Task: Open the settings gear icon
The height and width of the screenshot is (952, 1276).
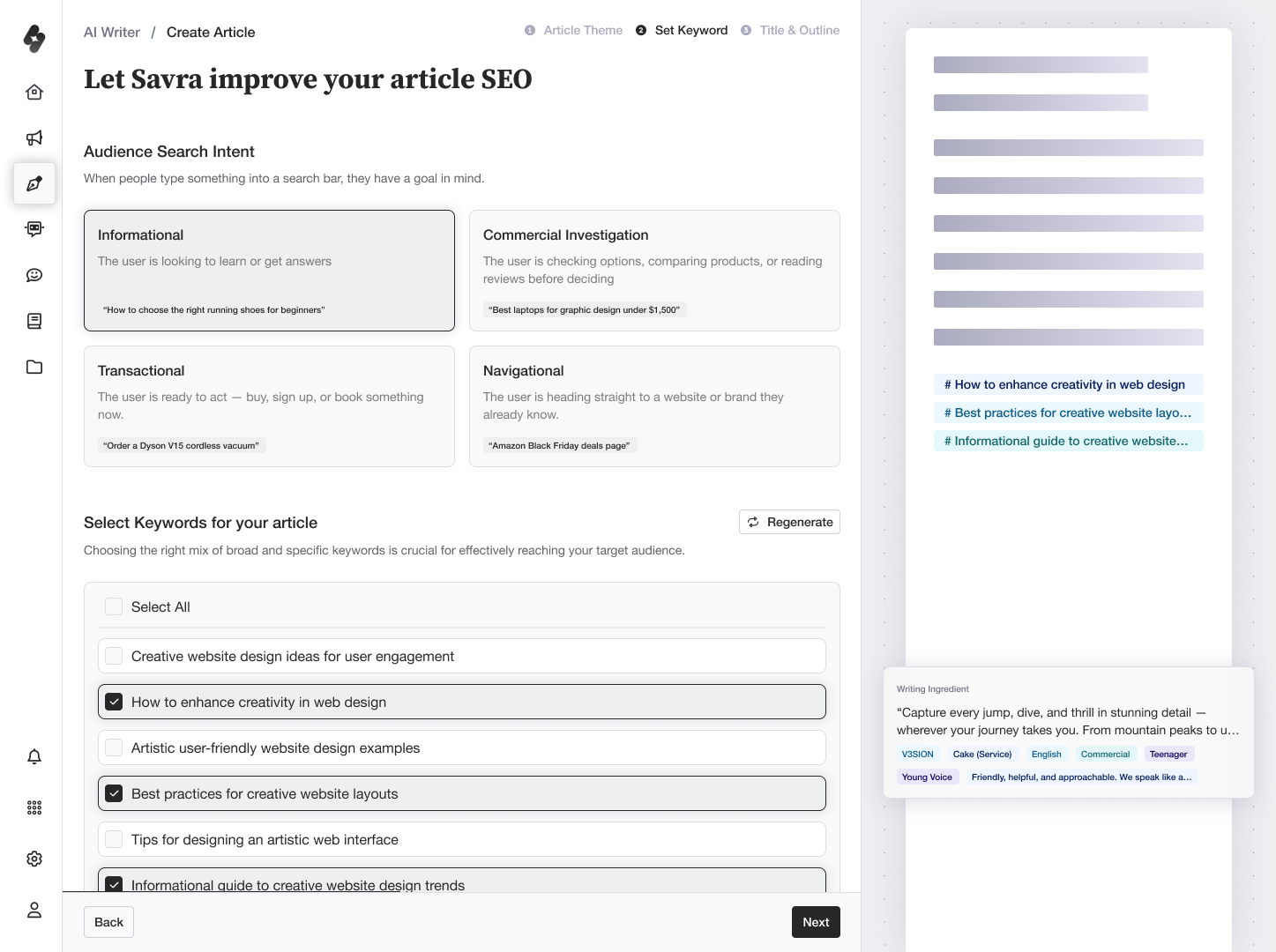Action: [34, 859]
